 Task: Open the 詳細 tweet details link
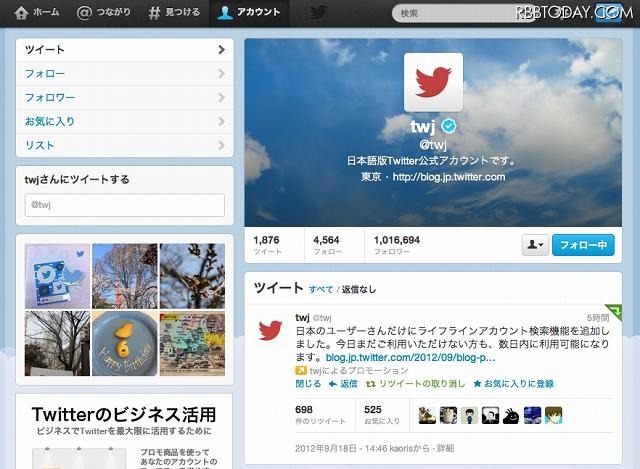click(x=445, y=449)
